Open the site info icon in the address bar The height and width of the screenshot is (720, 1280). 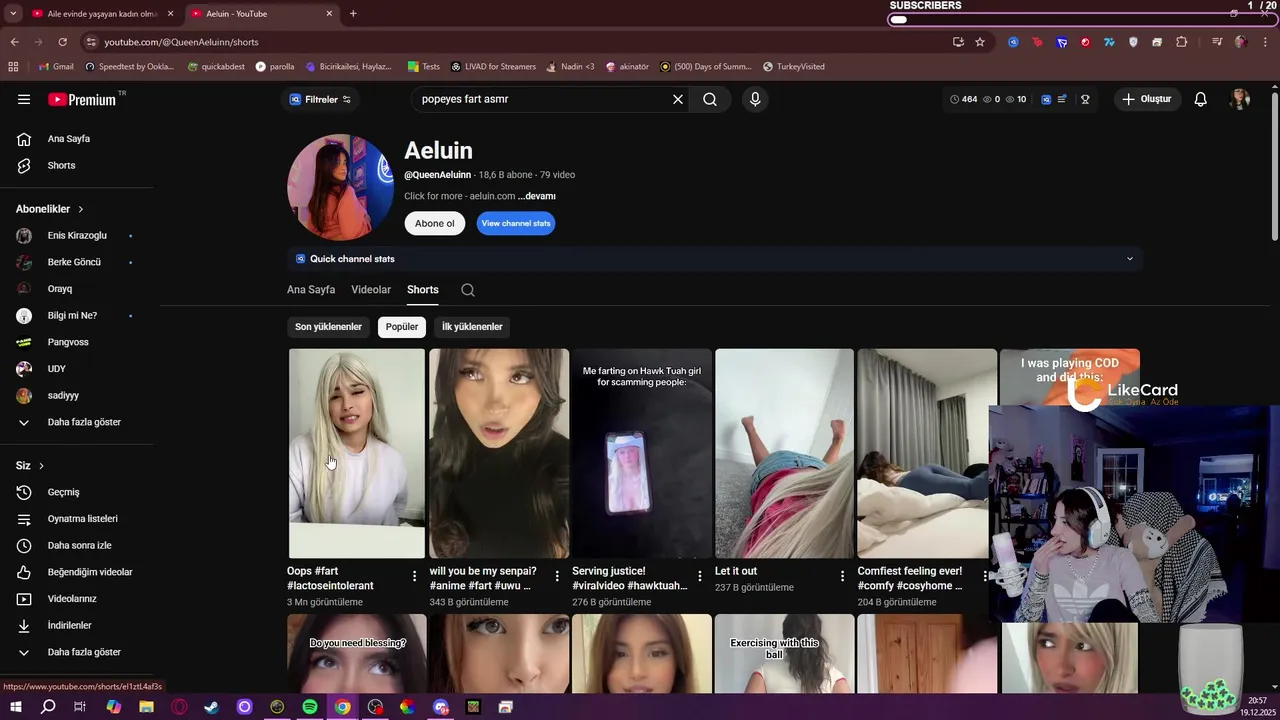91,42
